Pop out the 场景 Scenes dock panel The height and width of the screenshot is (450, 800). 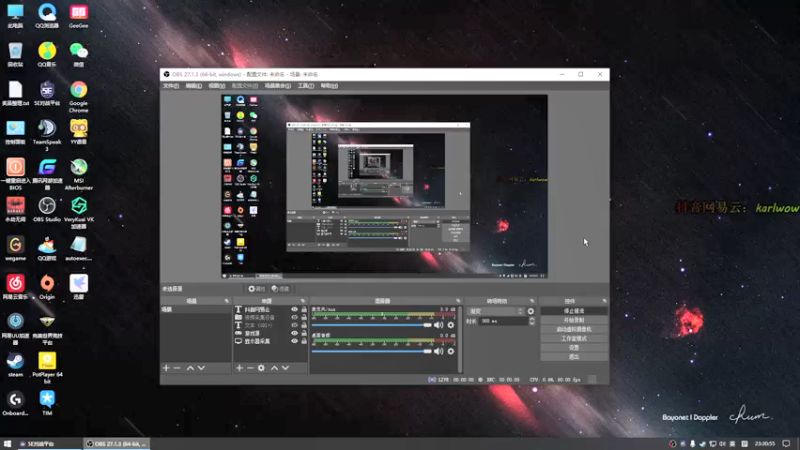[x=227, y=301]
